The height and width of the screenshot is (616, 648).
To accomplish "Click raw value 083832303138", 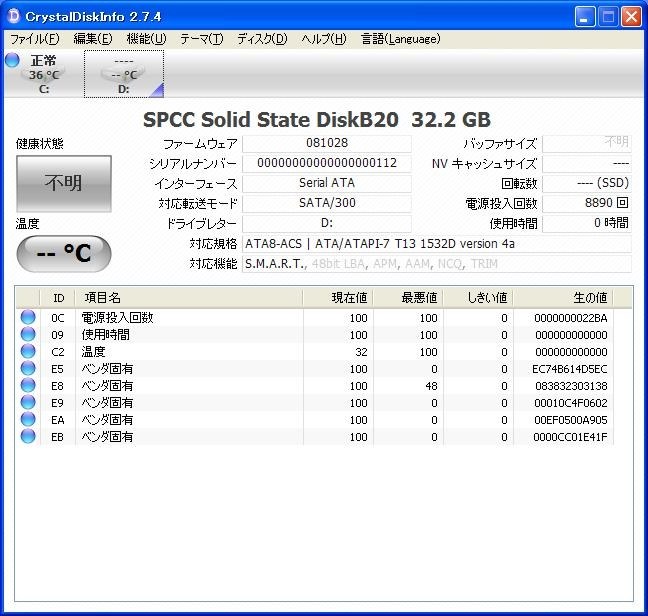I will (x=571, y=386).
